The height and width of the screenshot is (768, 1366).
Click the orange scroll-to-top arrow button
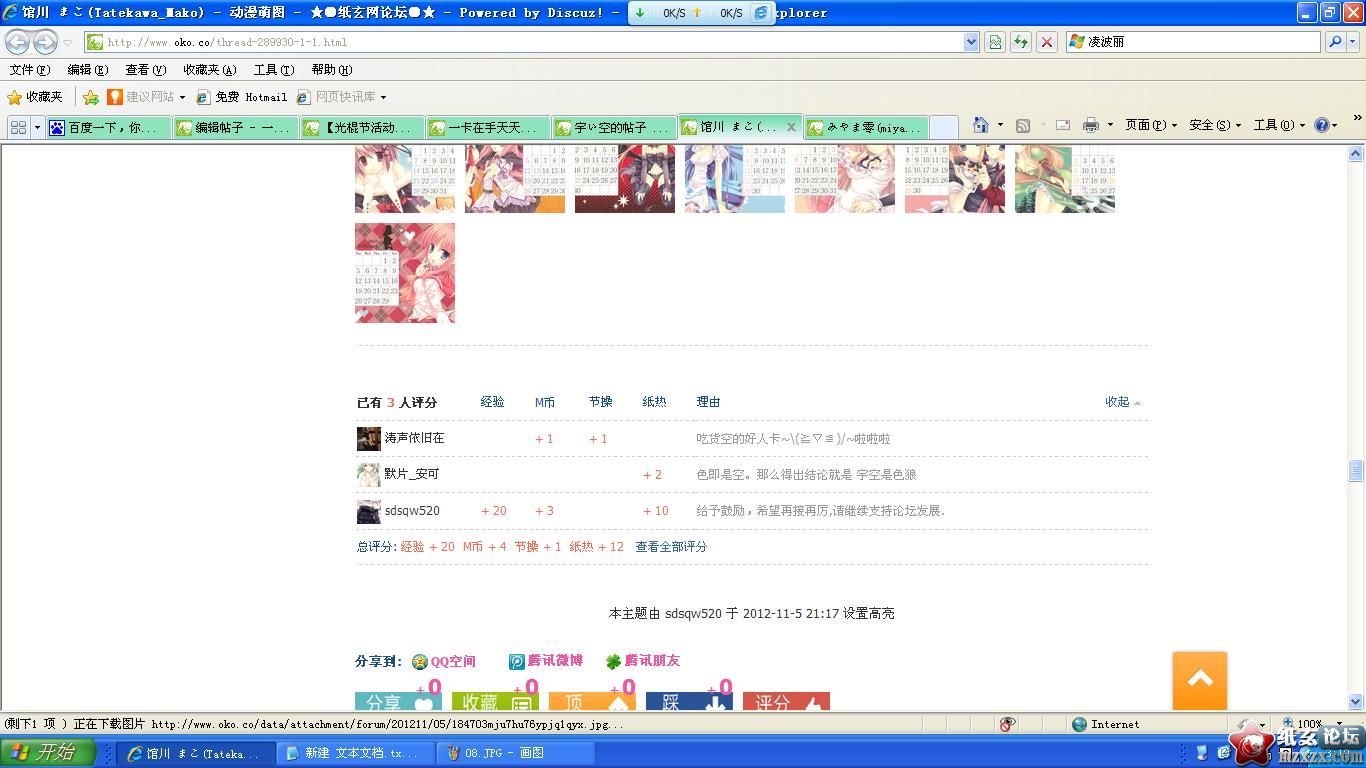pos(1200,680)
